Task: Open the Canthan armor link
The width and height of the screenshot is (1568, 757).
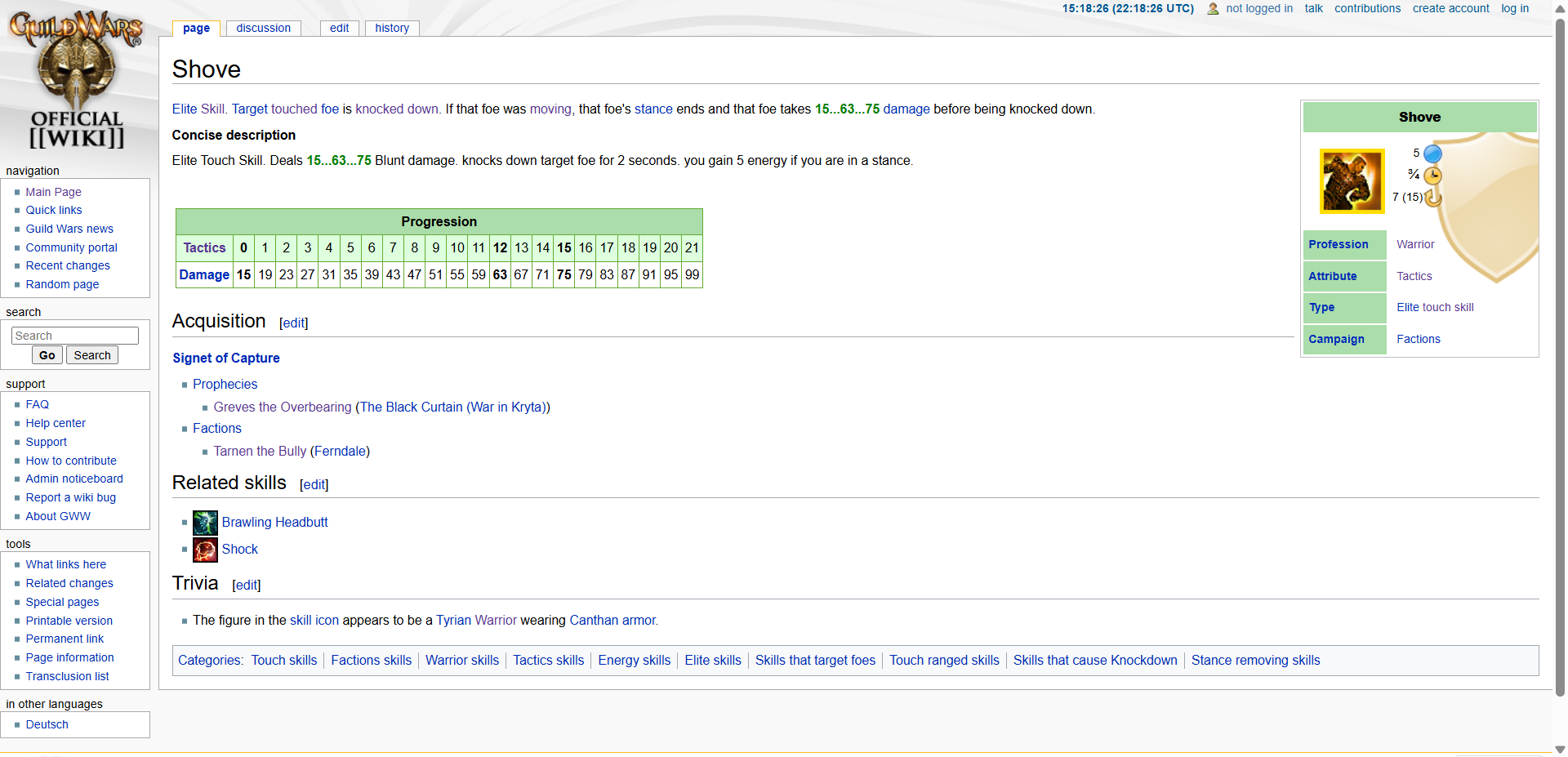Action: (x=612, y=620)
